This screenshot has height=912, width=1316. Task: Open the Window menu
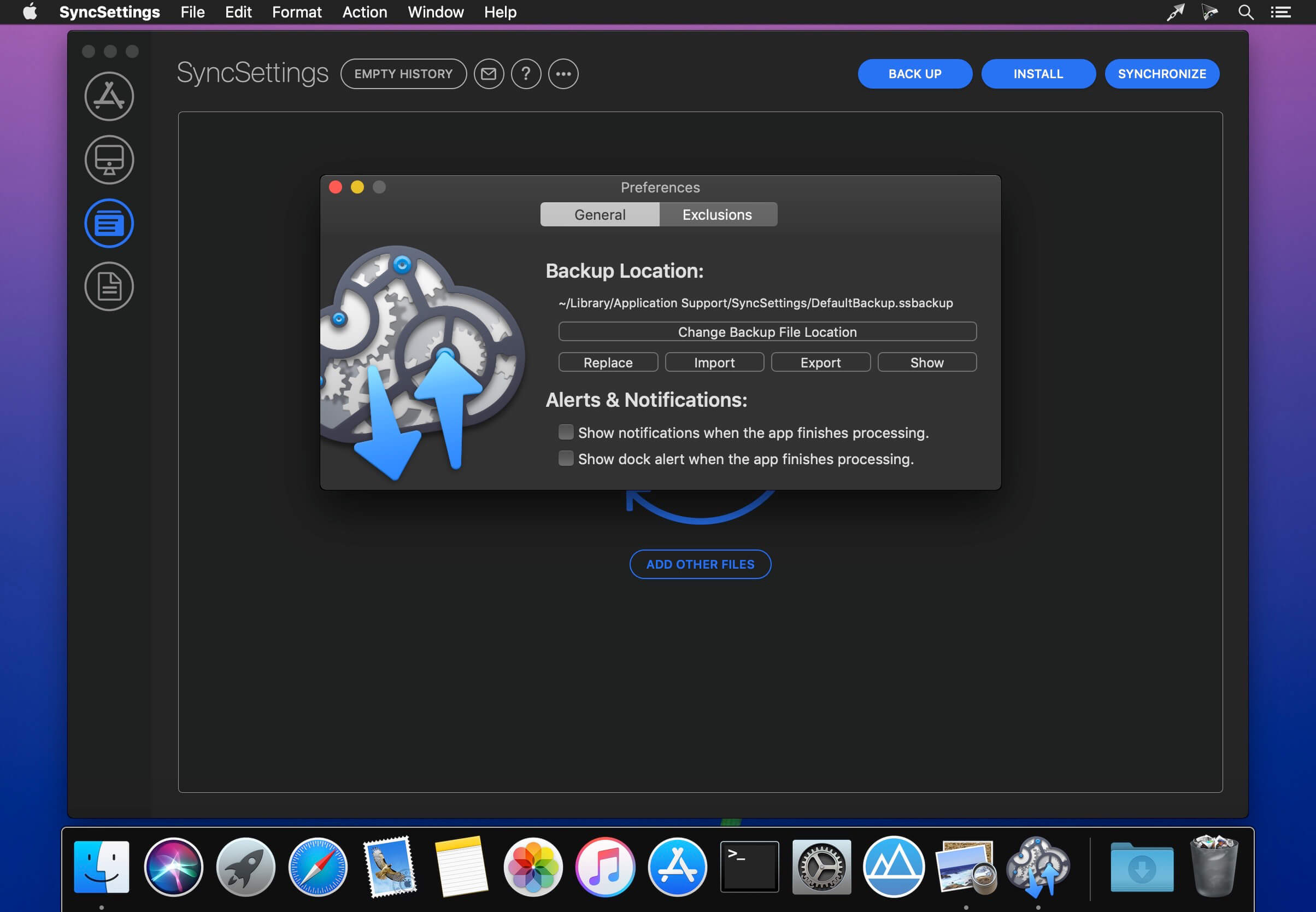pyautogui.click(x=435, y=12)
